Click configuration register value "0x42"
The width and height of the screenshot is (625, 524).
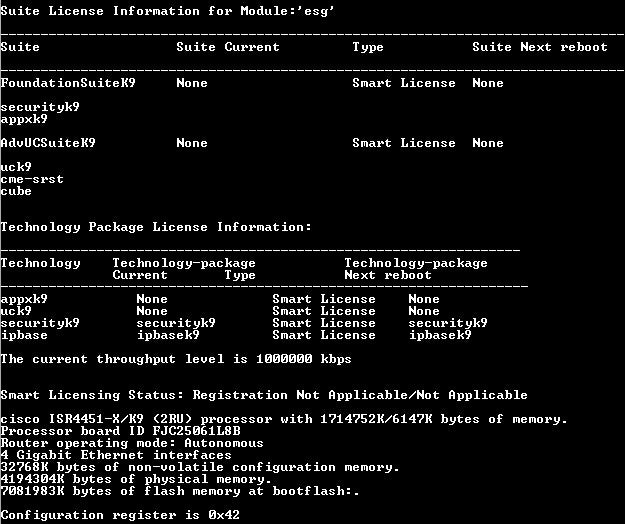(224, 514)
